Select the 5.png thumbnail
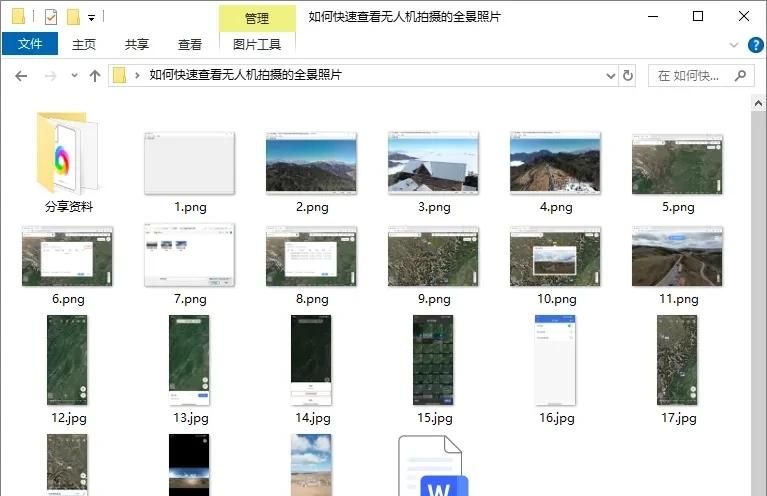Image resolution: width=767 pixels, height=496 pixels. click(x=677, y=164)
